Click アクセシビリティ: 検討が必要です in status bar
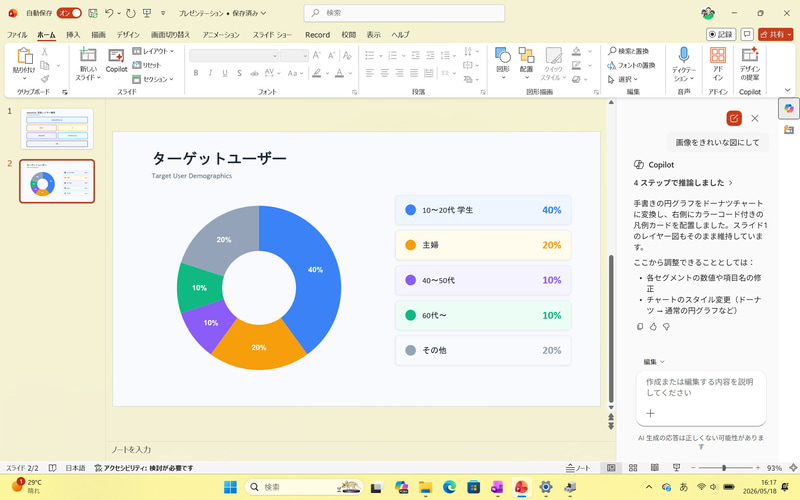This screenshot has width=800, height=500. click(x=144, y=467)
